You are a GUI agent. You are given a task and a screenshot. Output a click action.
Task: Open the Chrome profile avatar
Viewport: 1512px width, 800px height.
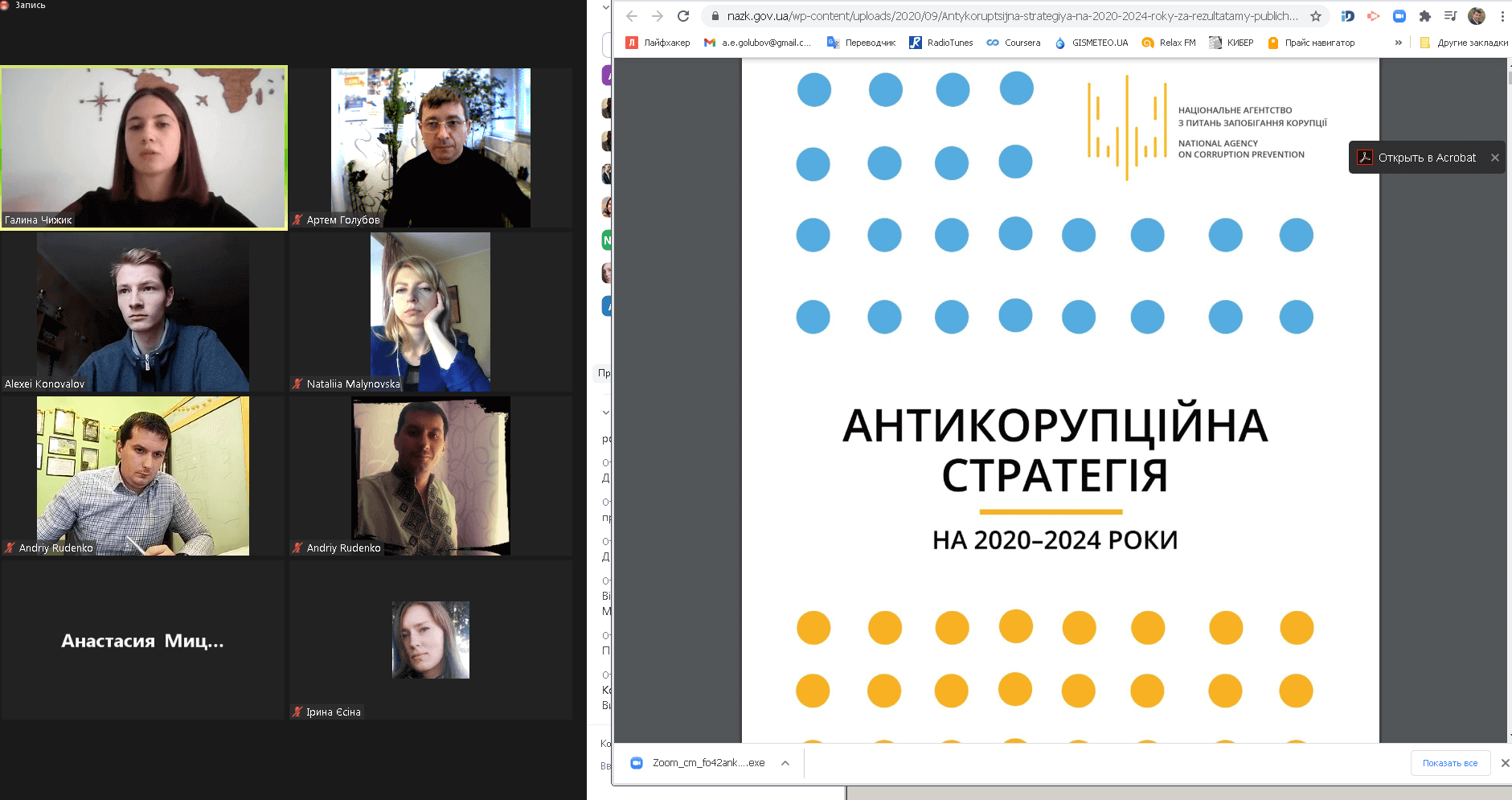point(1477,16)
